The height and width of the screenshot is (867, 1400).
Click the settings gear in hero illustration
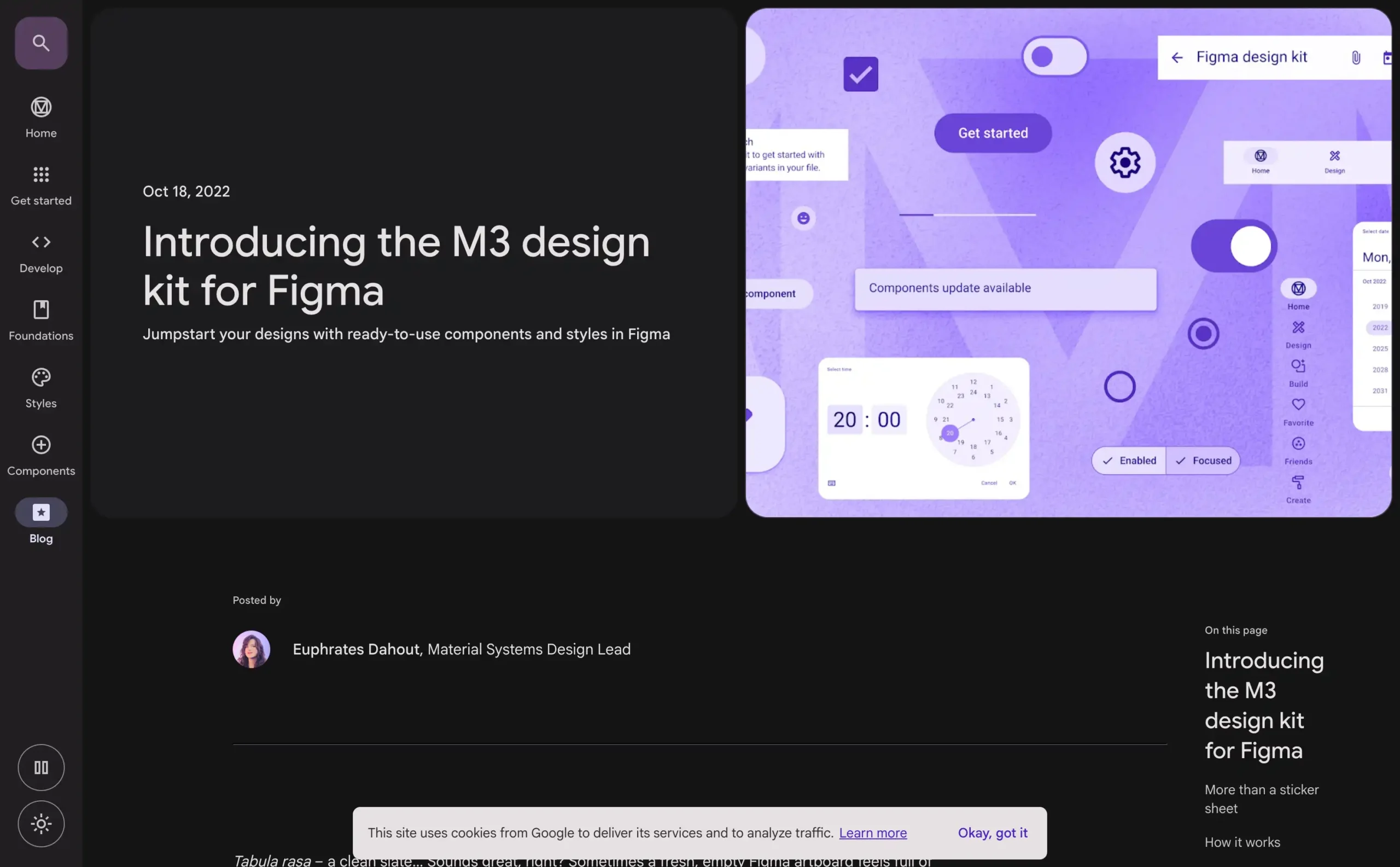[x=1125, y=162]
